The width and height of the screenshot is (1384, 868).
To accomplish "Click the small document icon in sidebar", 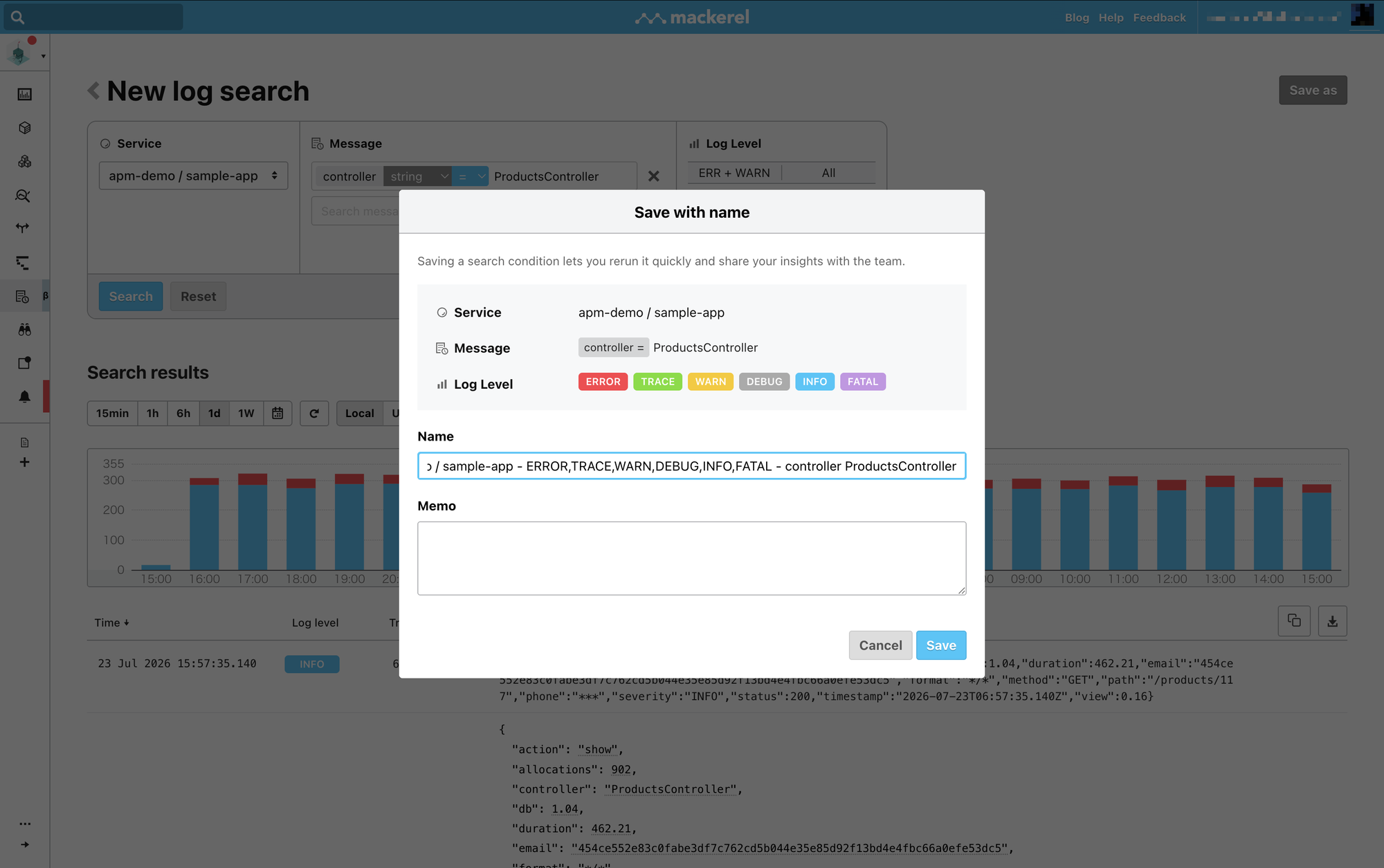I will [x=24, y=443].
